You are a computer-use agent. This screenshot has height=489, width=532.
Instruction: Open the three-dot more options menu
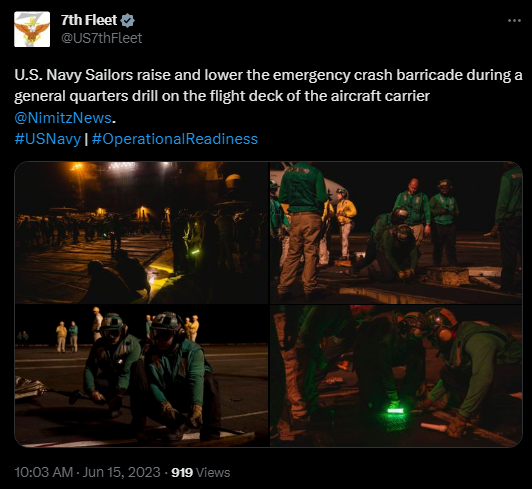click(x=514, y=21)
